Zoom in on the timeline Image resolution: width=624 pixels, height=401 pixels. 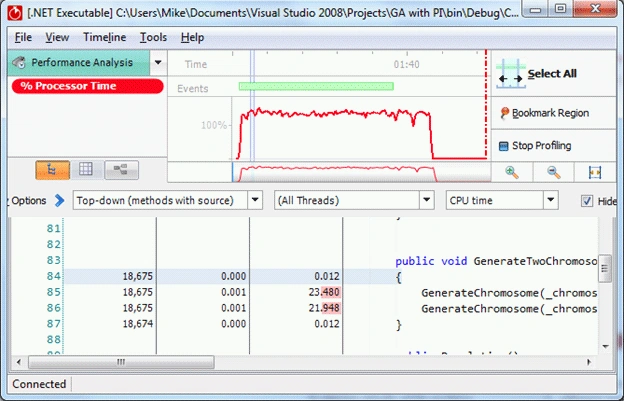point(512,172)
